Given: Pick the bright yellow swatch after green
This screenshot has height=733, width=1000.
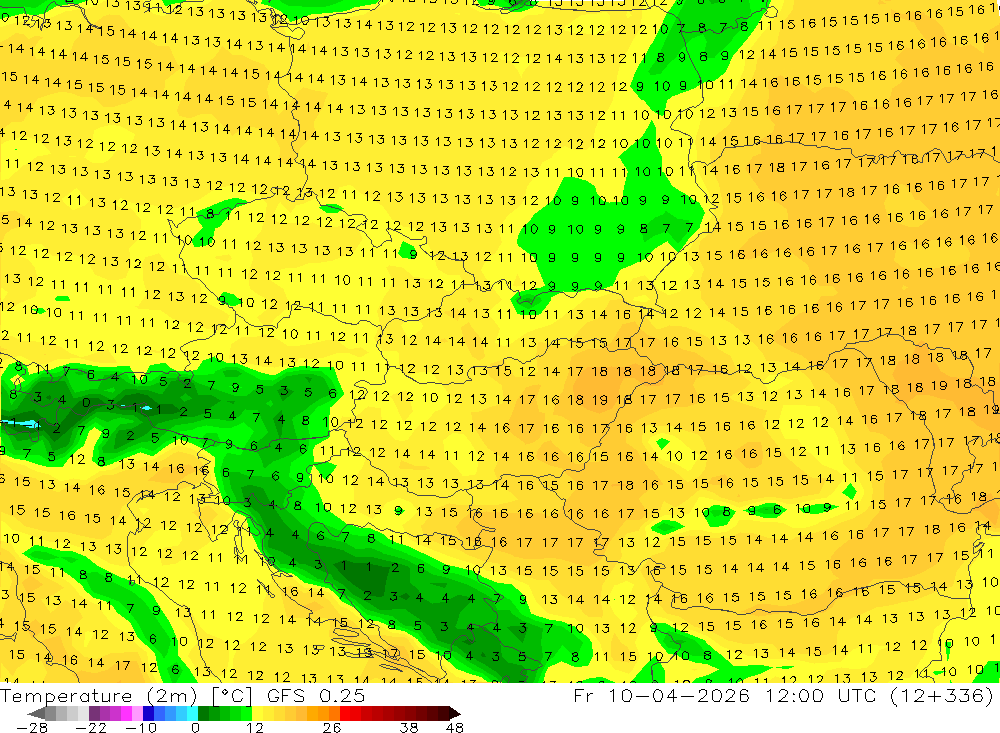Looking at the screenshot, I should tap(258, 714).
